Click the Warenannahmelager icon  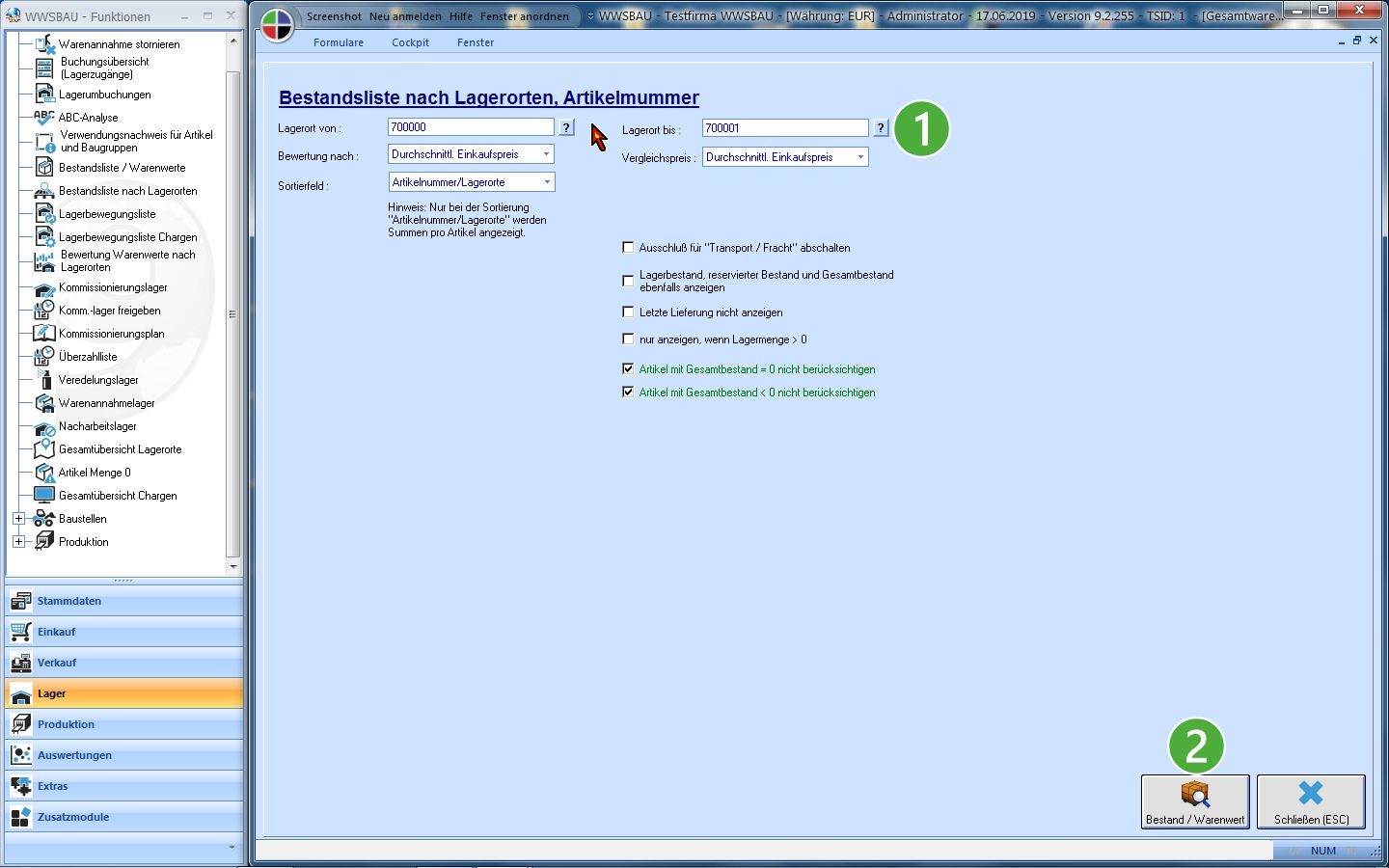44,403
